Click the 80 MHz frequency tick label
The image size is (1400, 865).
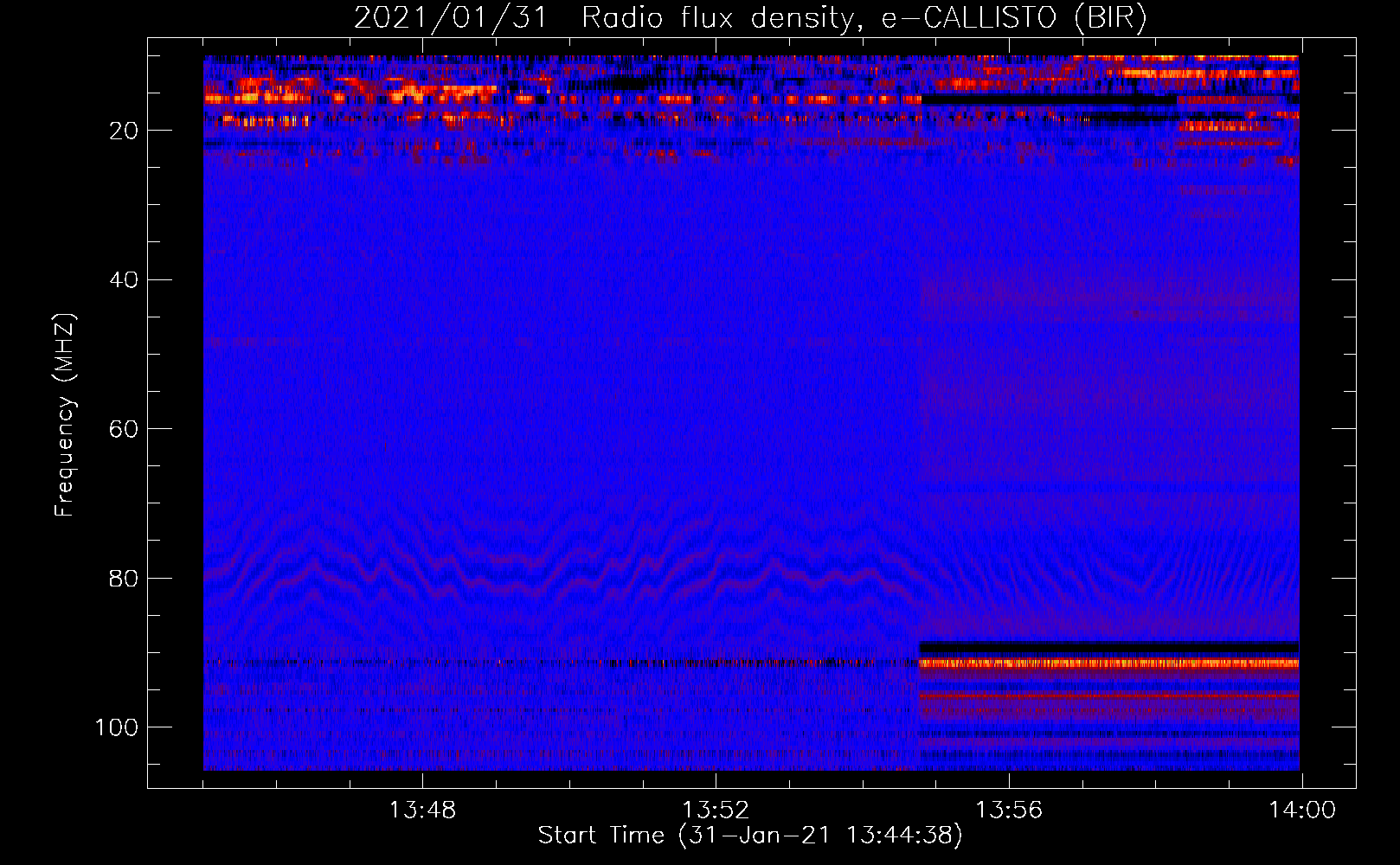[125, 578]
